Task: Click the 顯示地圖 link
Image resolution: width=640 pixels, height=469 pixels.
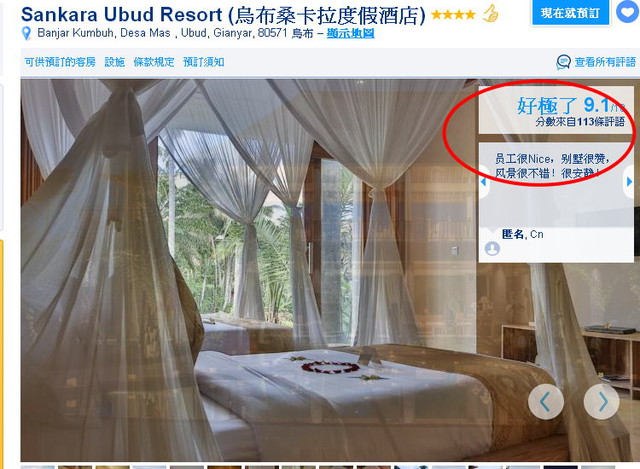Action: coord(351,33)
